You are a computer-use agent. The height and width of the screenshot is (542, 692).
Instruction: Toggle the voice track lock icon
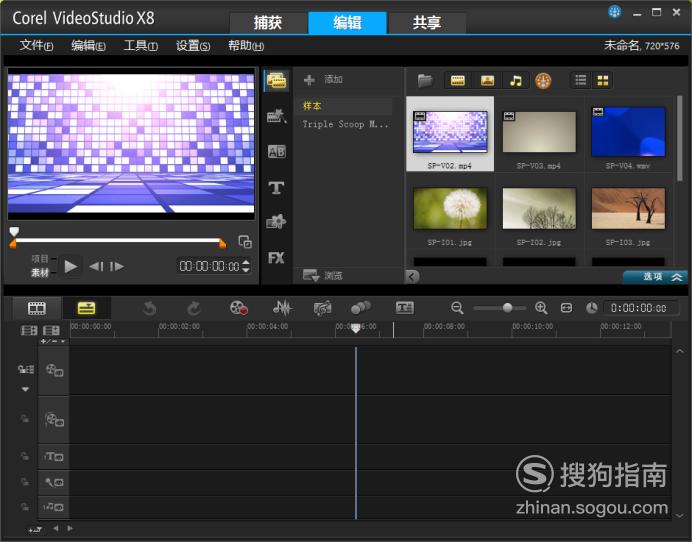[25, 482]
